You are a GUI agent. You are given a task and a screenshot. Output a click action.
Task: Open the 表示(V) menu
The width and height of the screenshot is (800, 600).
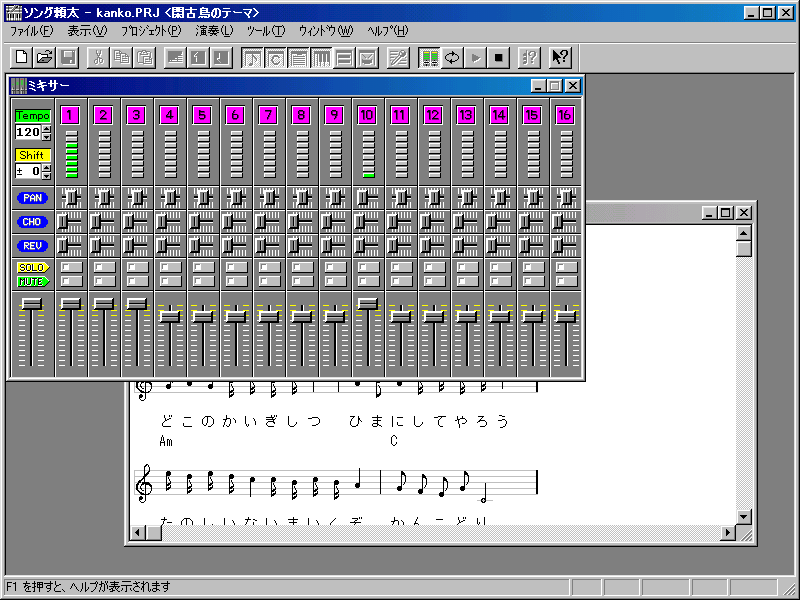[88, 31]
